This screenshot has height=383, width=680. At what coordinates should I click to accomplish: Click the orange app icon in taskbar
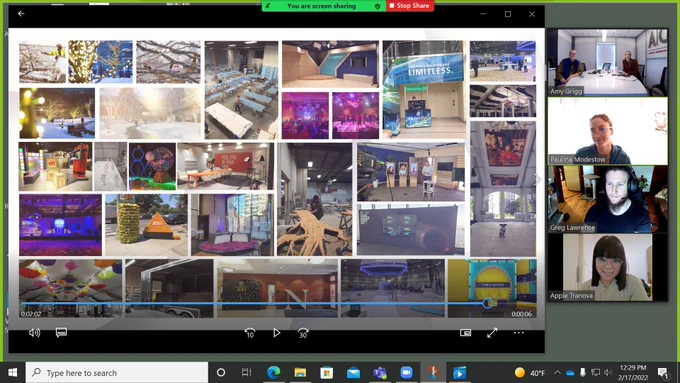pos(433,373)
